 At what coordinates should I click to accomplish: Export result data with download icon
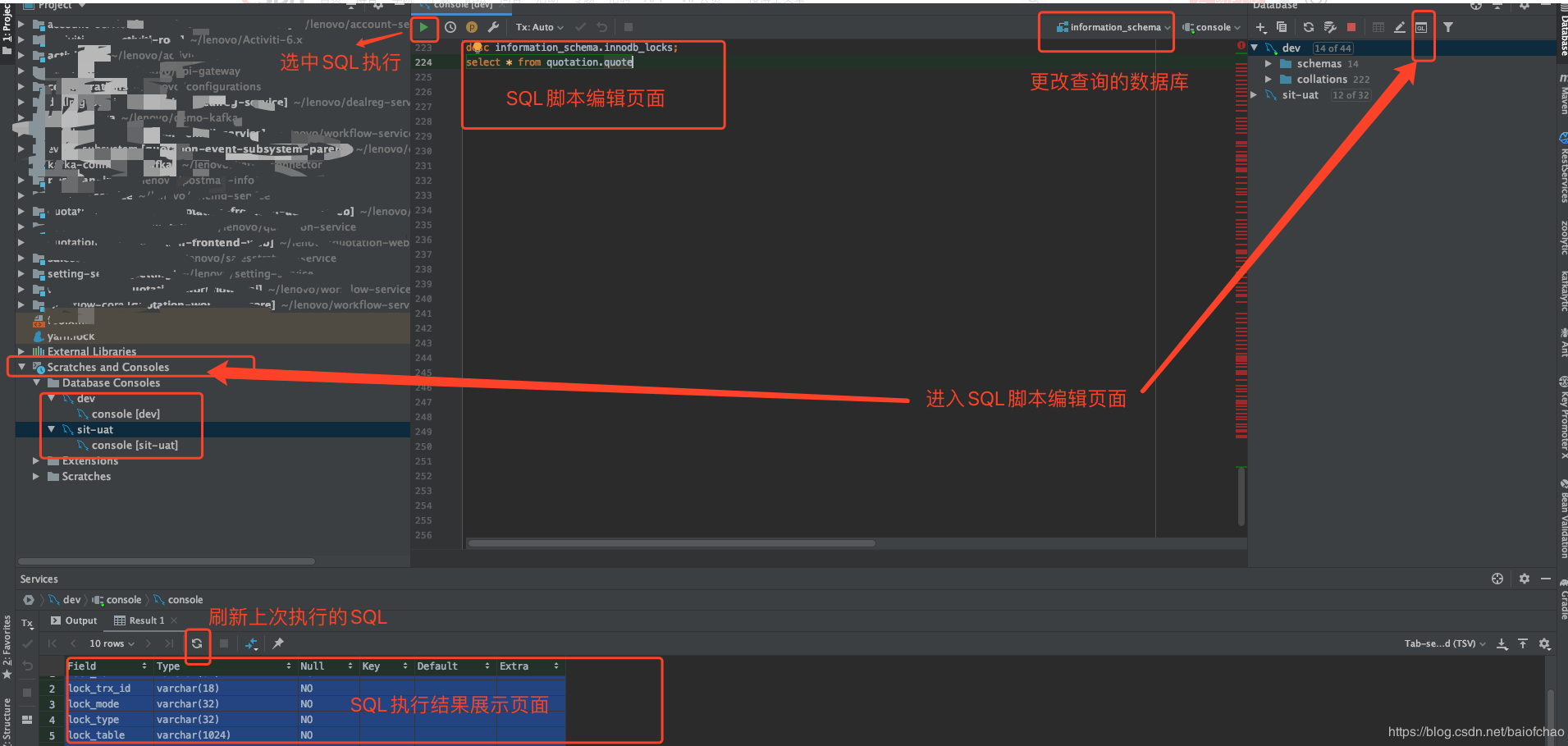(1502, 644)
